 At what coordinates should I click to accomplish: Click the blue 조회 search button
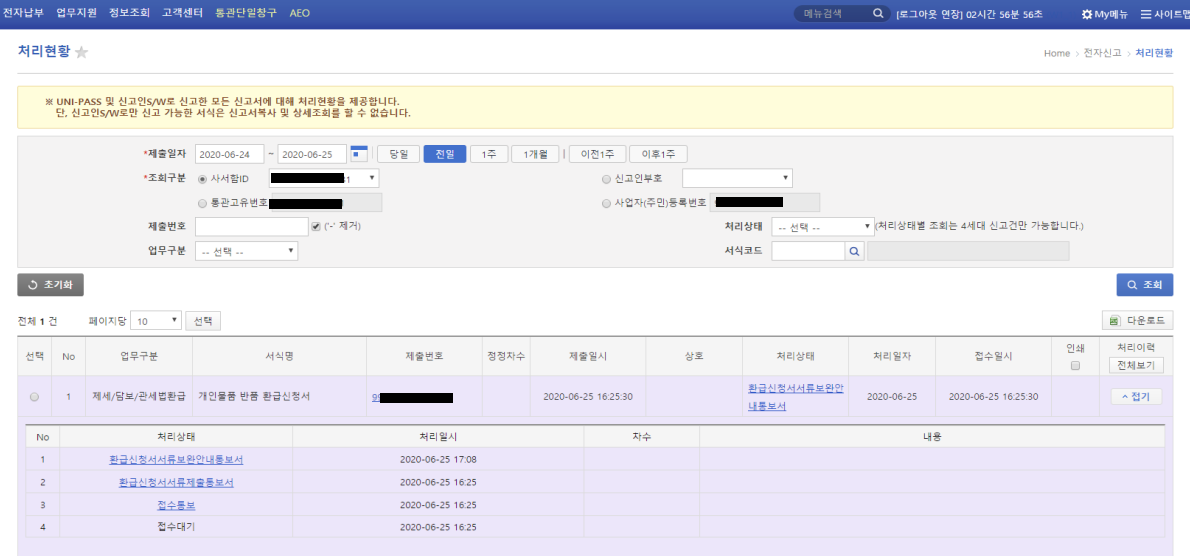[1144, 285]
